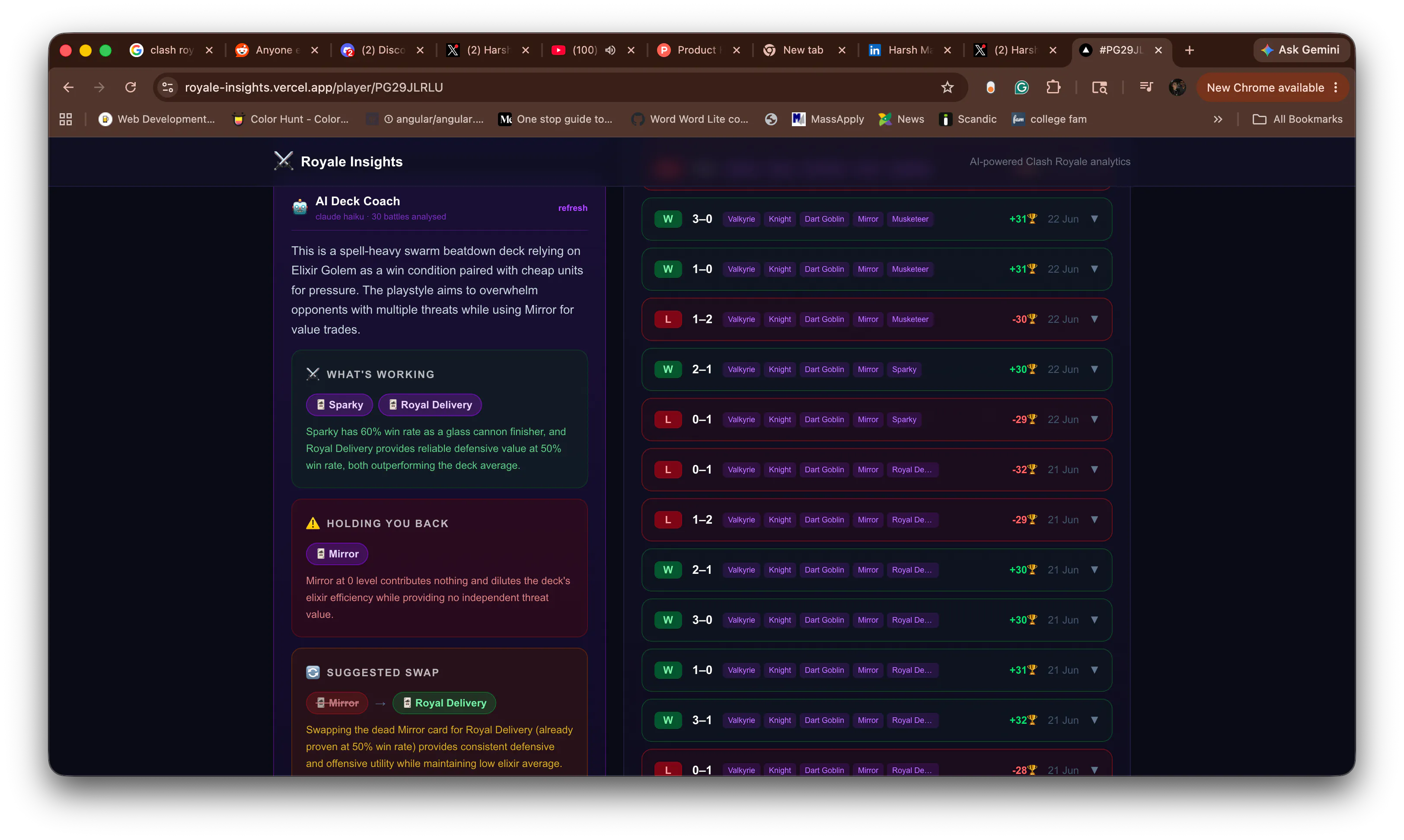Close the Reddit "Anyone" tab

coord(315,50)
